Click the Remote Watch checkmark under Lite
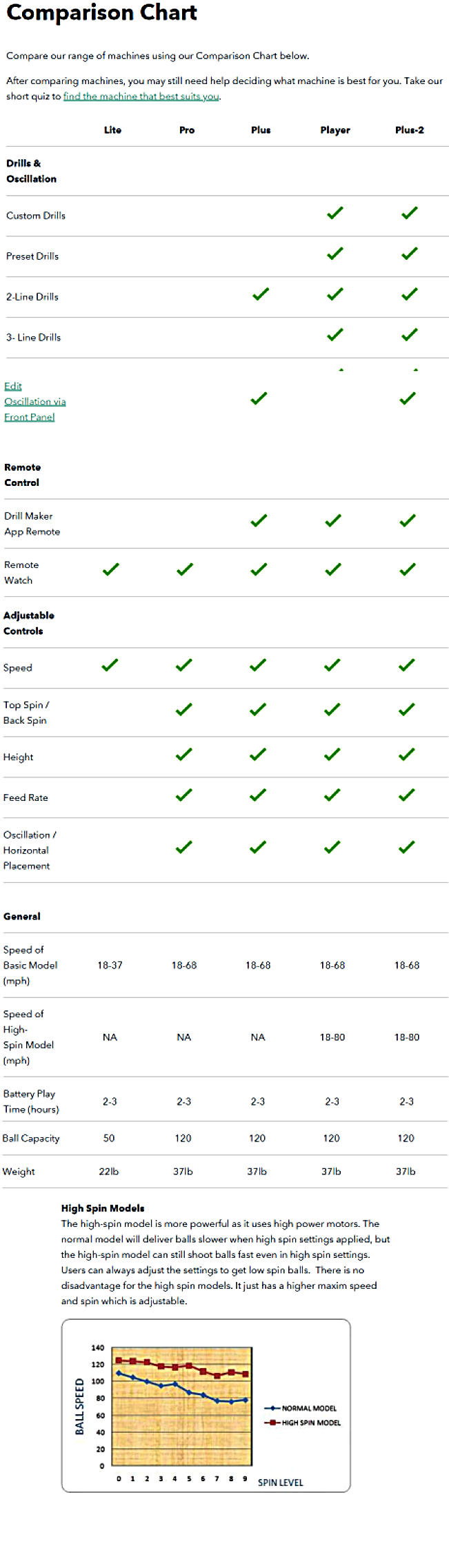Viewport: 449px width, 1568px height. pos(110,569)
